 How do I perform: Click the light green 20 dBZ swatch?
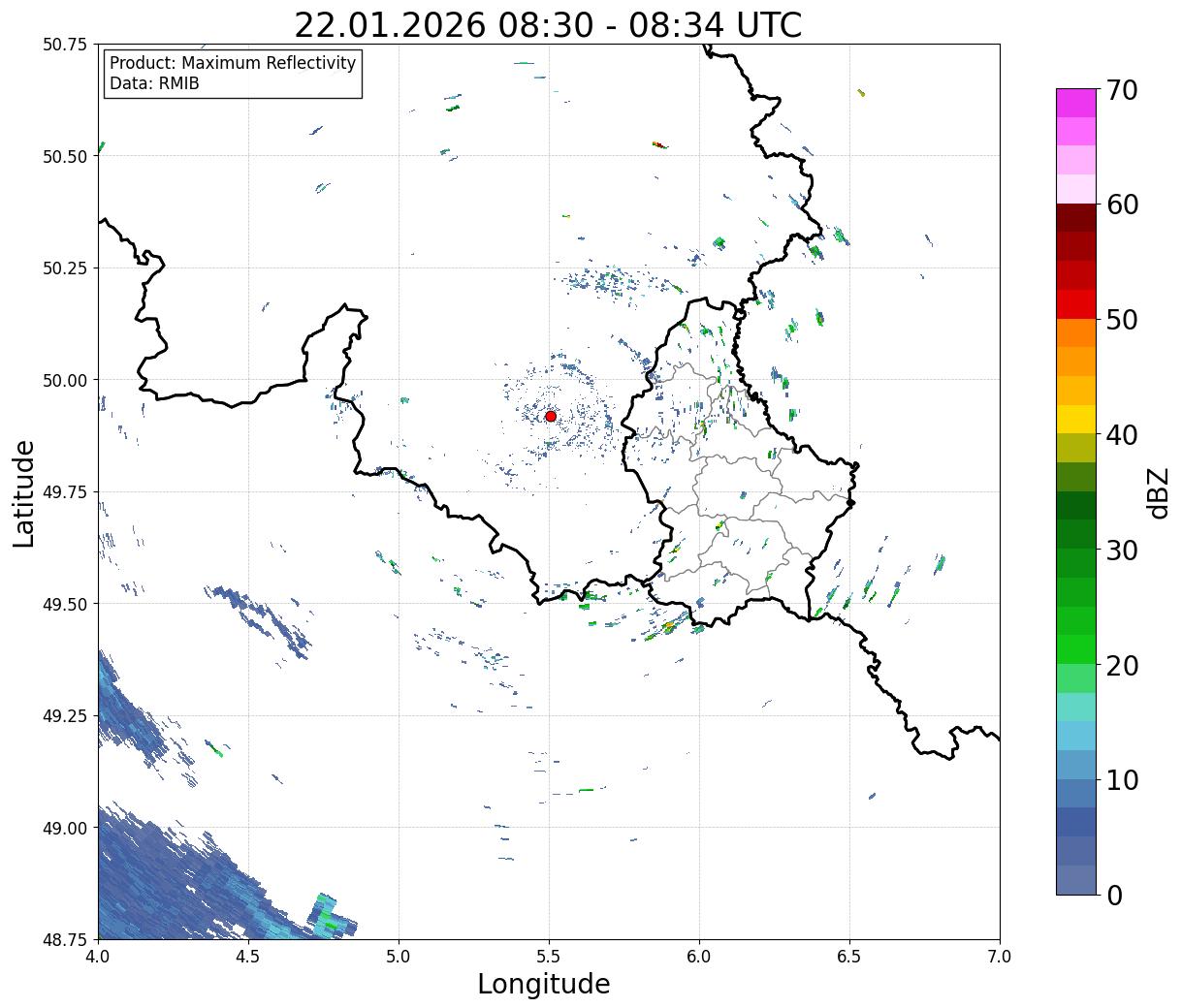1076,678
